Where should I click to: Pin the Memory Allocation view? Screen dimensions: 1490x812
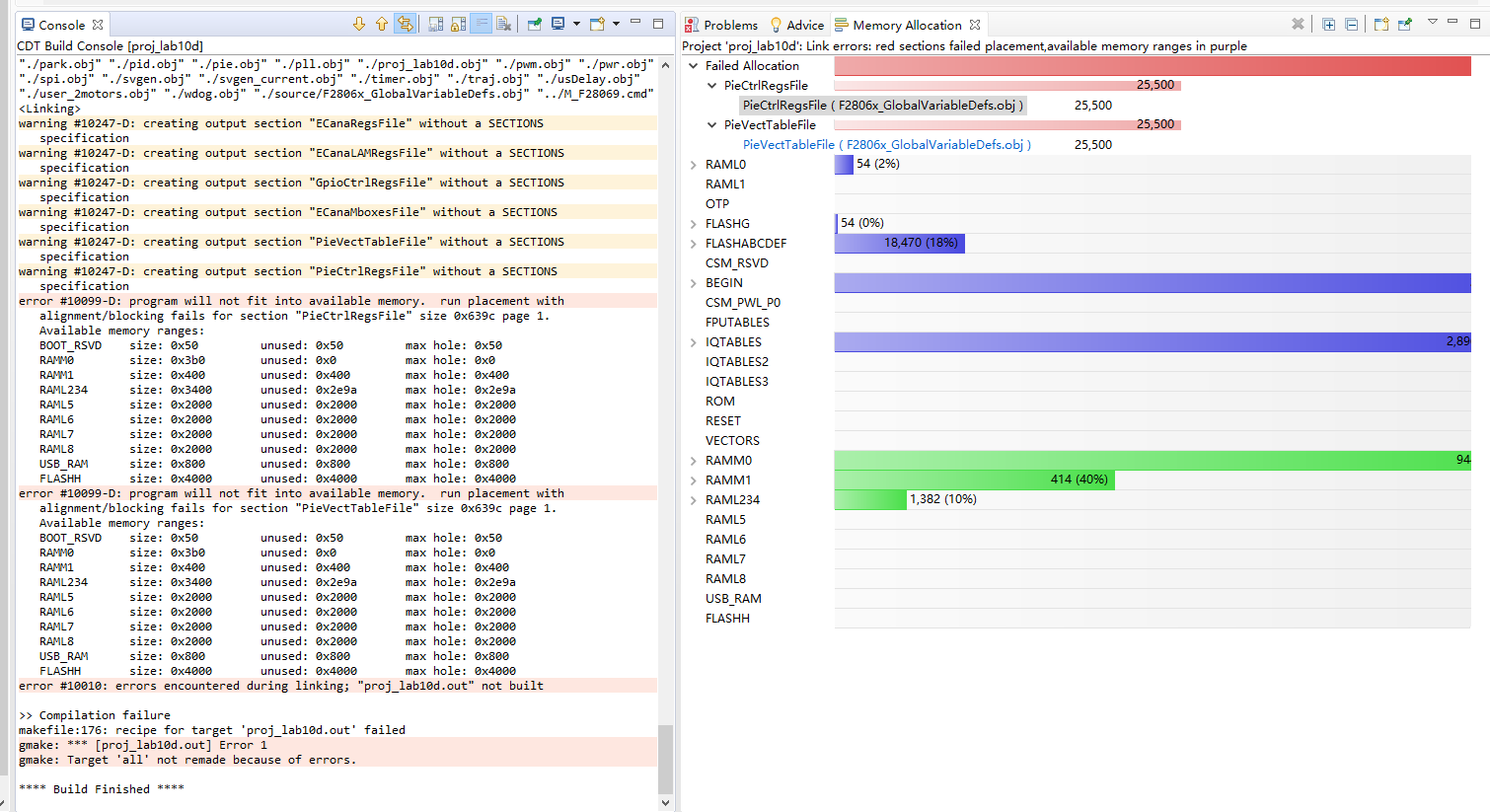(x=1404, y=25)
